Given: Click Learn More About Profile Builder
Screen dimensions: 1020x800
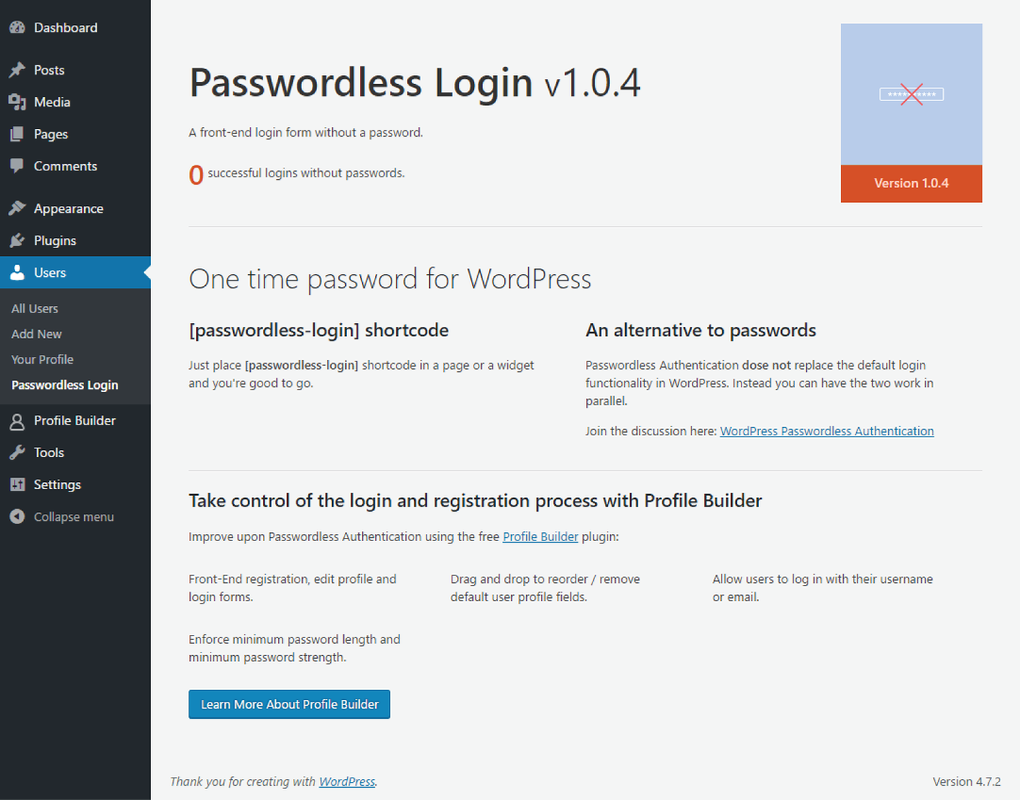Looking at the screenshot, I should pos(289,704).
